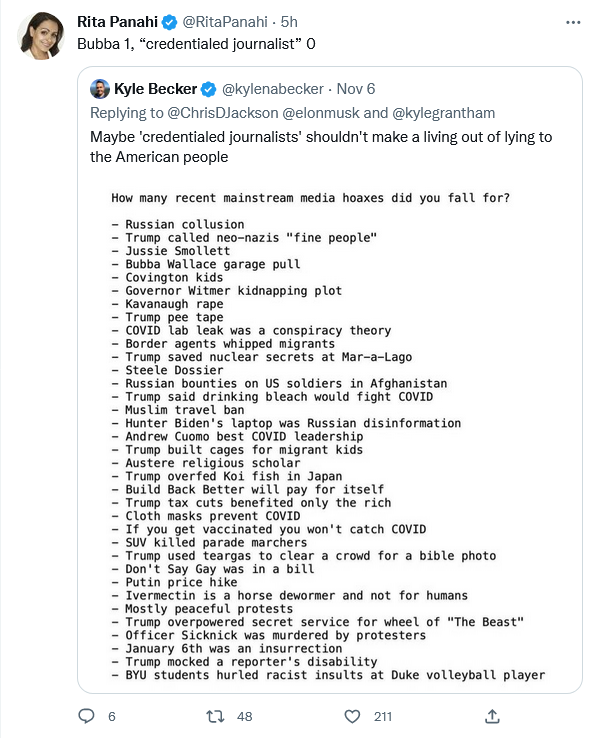
Task: Open Kyle Becker's small avatar
Action: click(100, 89)
